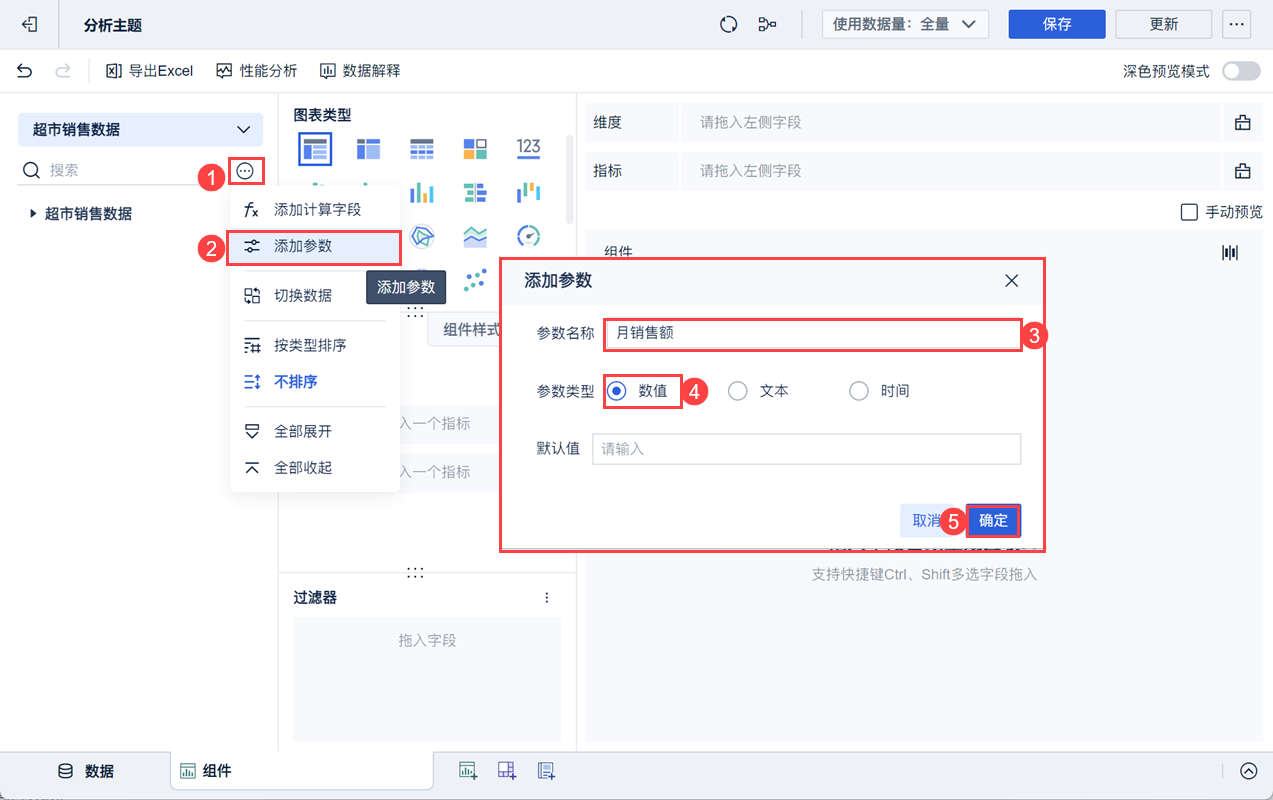Select the range area chart type
Viewport: 1273px width, 800px height.
(475, 236)
